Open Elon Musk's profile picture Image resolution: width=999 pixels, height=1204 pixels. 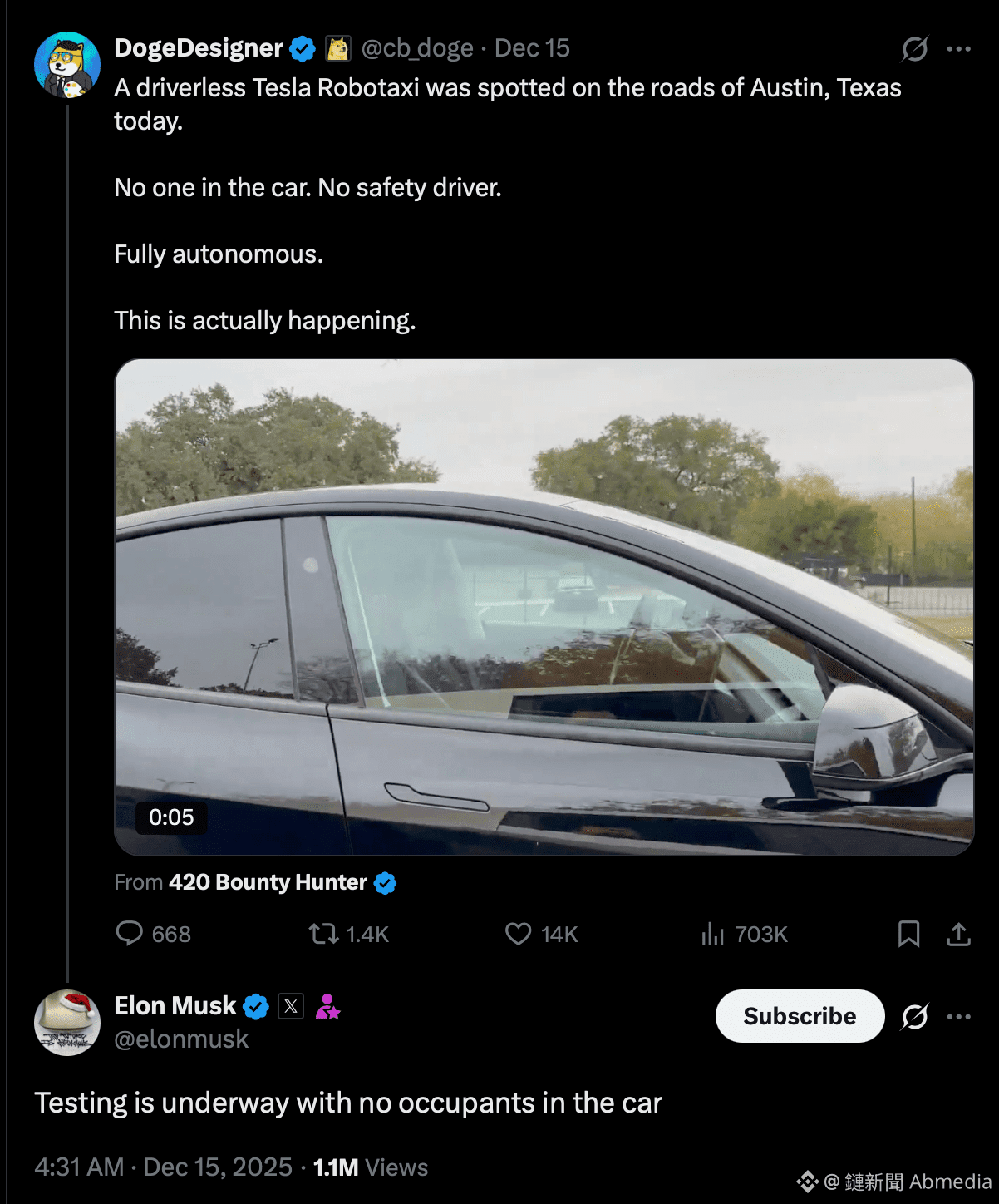tap(67, 1023)
